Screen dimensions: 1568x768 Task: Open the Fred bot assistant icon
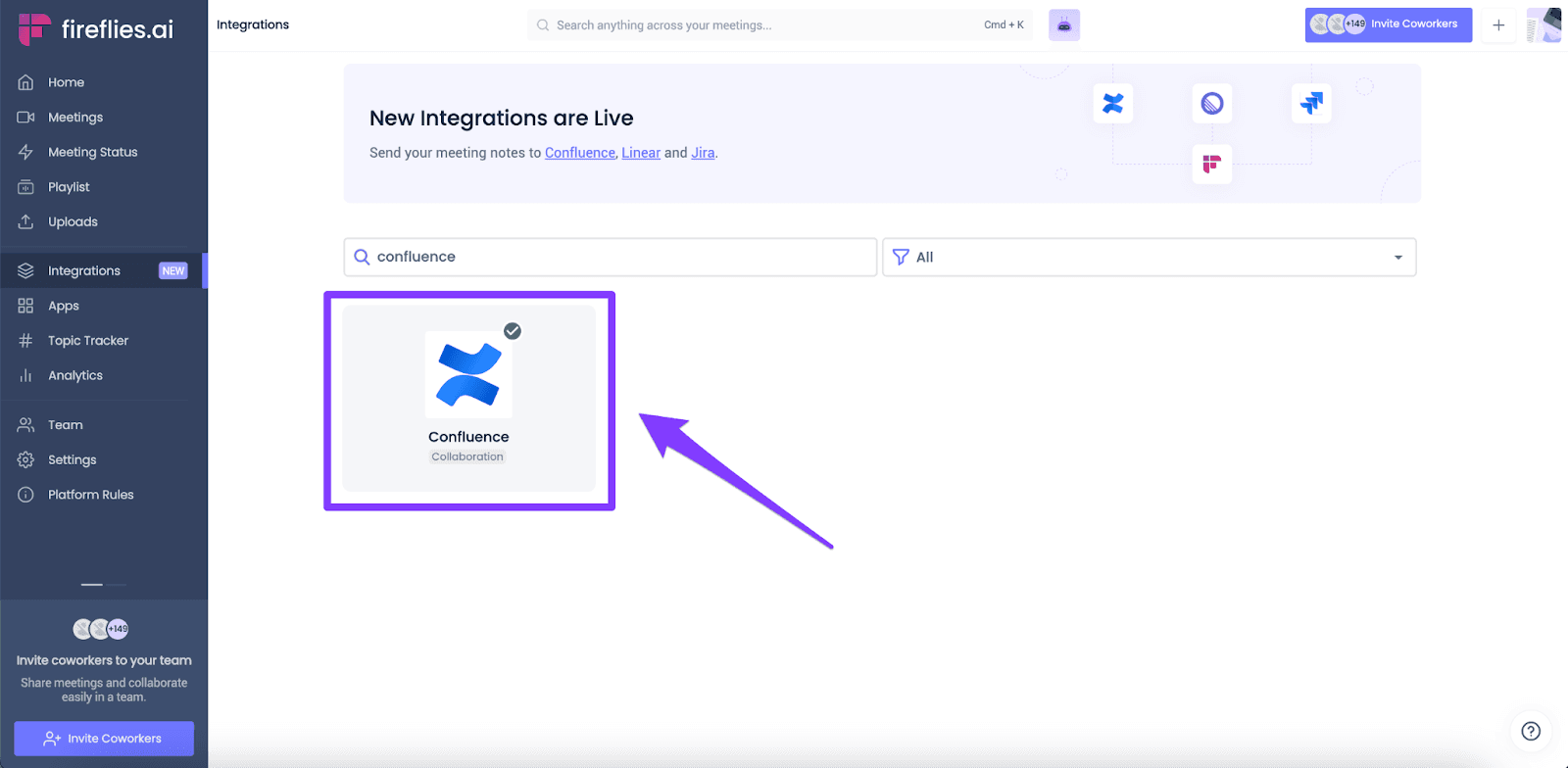1064,25
